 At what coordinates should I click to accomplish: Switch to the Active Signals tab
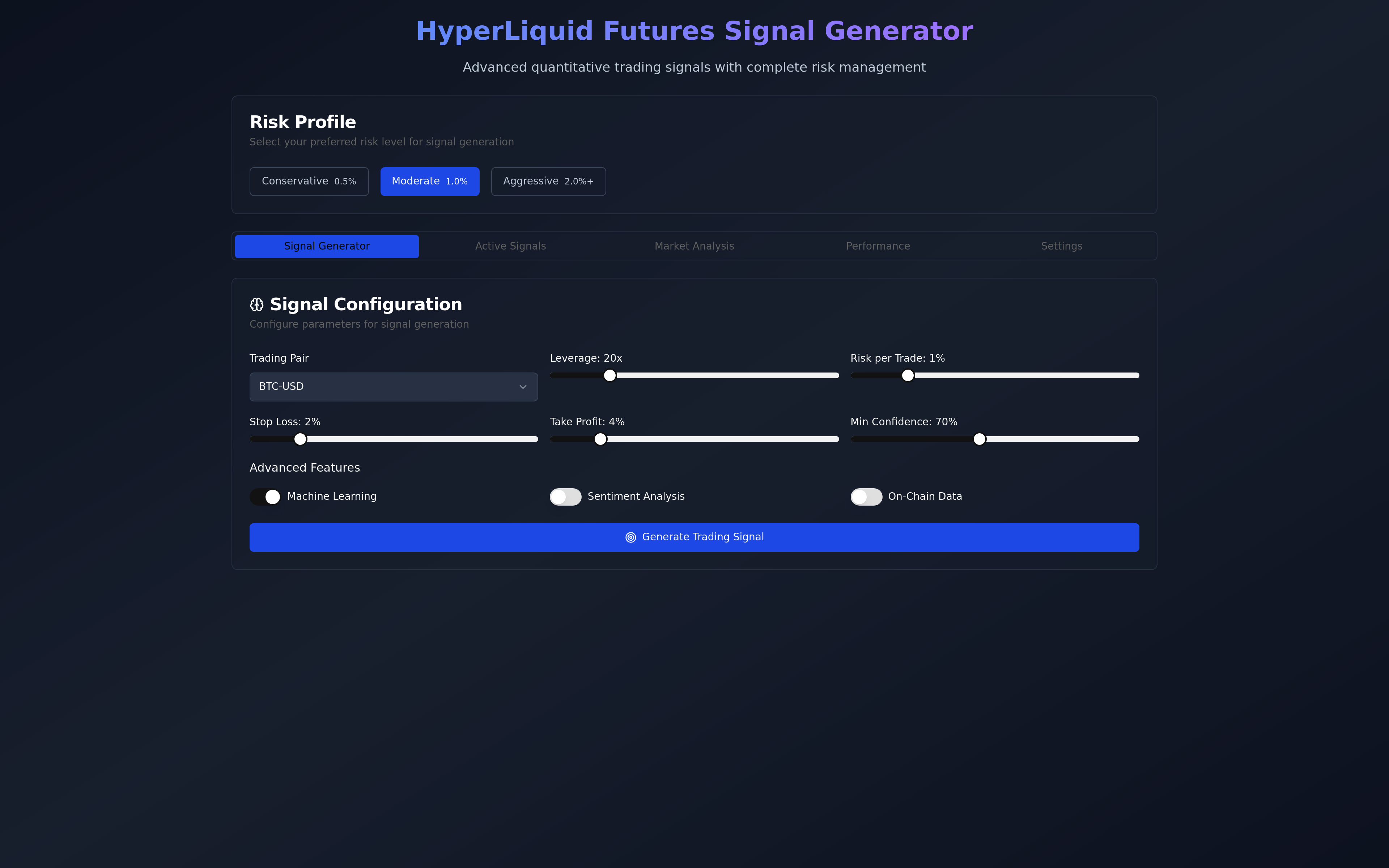pyautogui.click(x=510, y=246)
